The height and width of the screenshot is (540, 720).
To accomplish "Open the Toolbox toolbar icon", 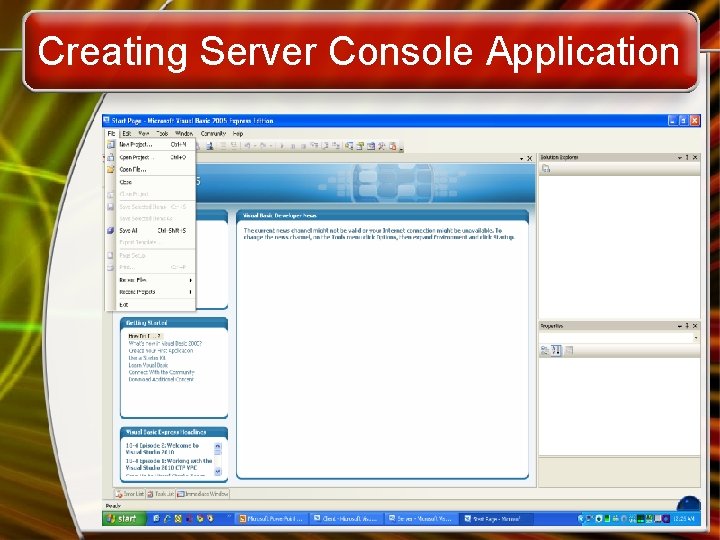I will click(x=382, y=146).
